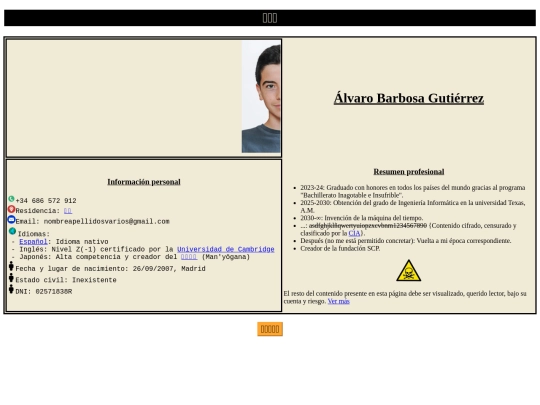Click the name heading Álvaro Barbosa Gutiérrez
Screen dimensions: 540x405
tap(409, 98)
